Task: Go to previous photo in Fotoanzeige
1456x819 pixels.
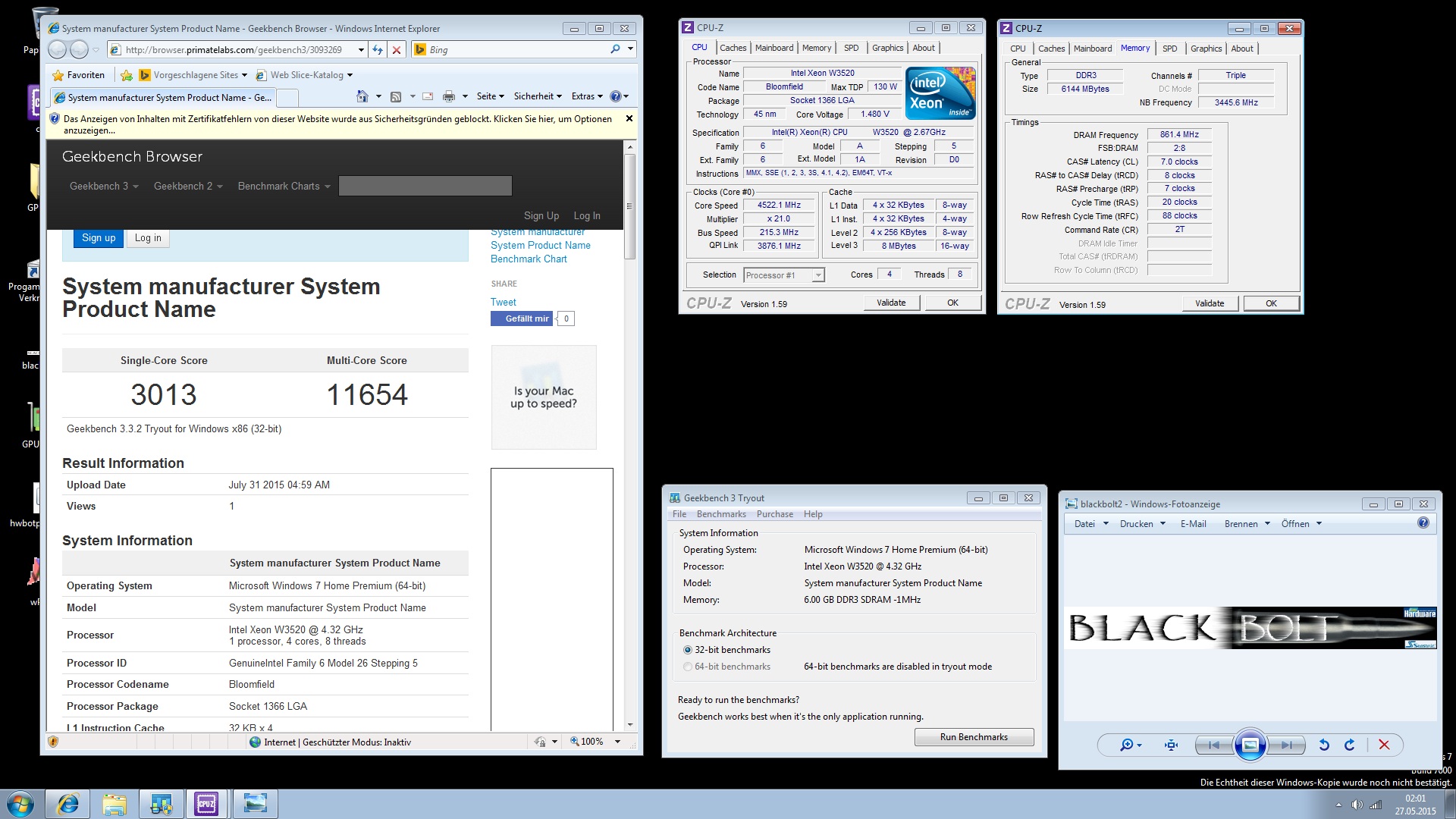Action: pos(1213,745)
